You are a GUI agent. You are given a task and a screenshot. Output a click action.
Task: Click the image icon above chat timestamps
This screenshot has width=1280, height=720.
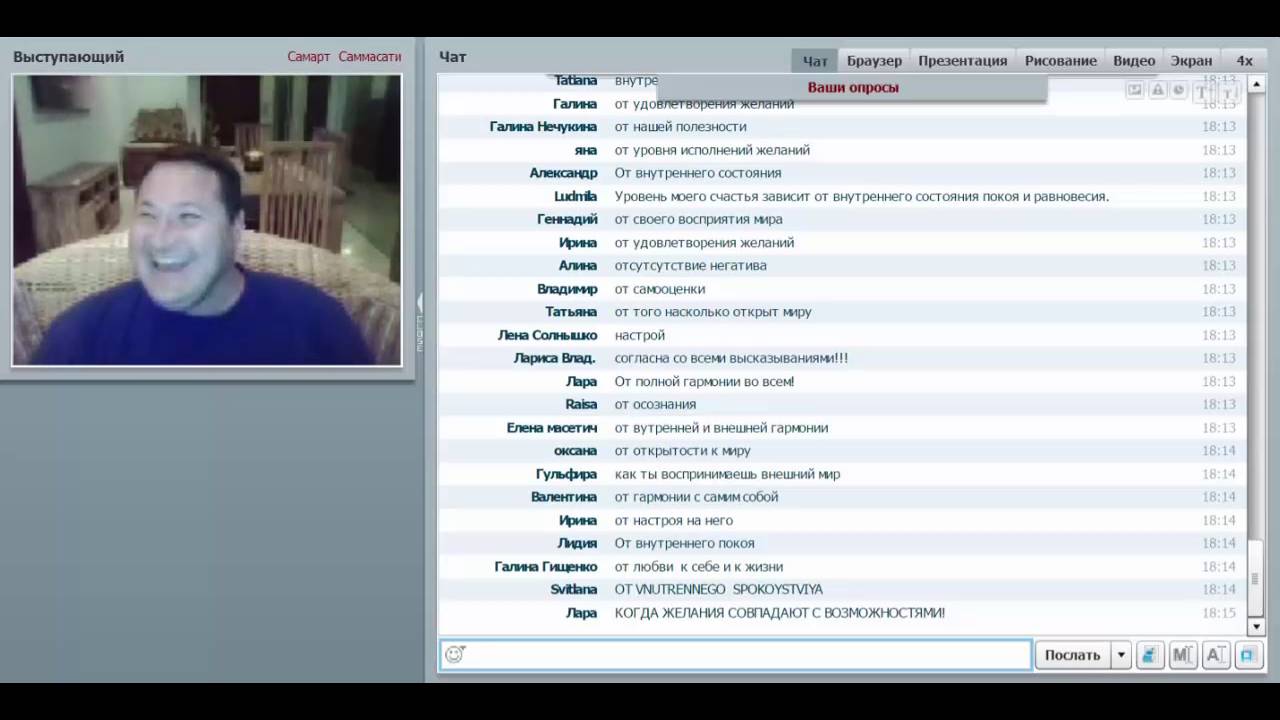(1135, 90)
